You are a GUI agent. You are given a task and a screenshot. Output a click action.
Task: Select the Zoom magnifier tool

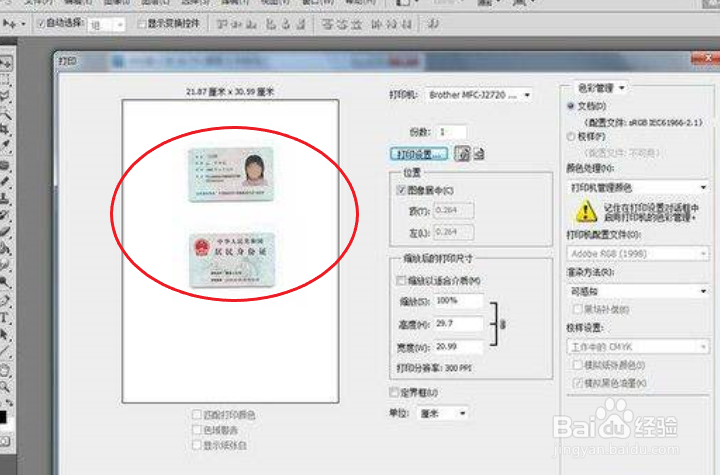click(6, 387)
